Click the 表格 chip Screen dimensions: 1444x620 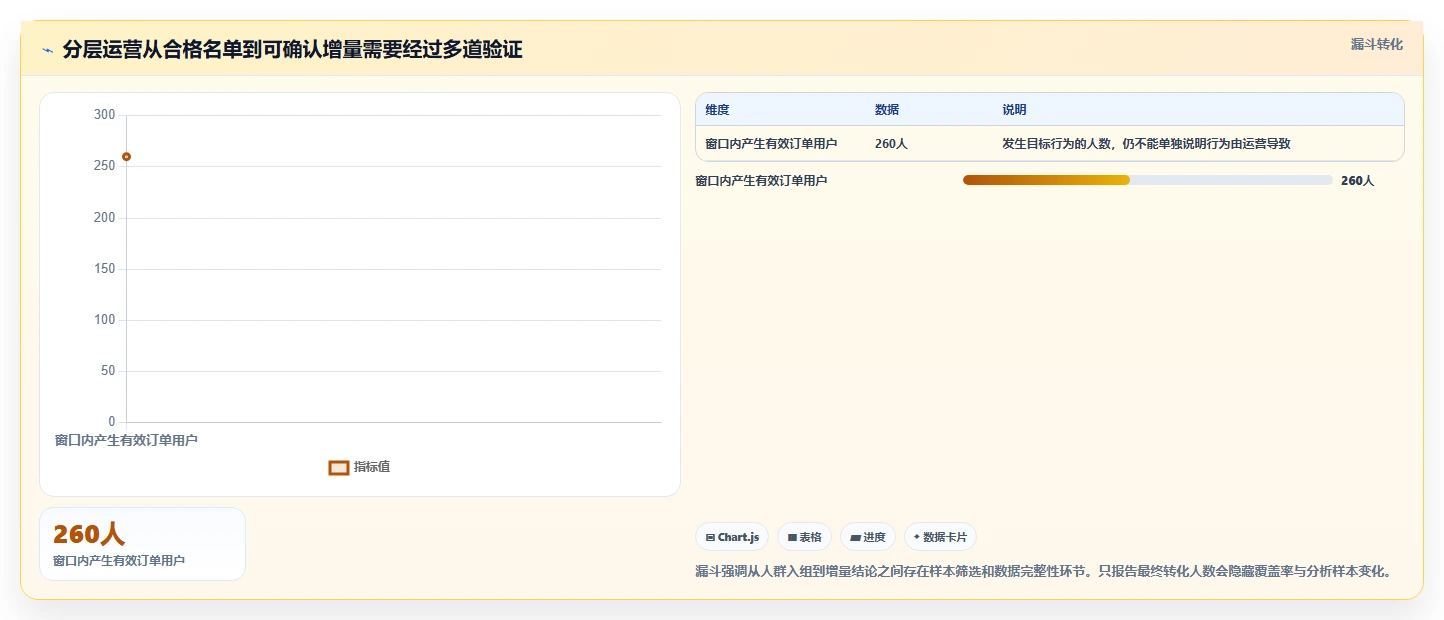[804, 537]
